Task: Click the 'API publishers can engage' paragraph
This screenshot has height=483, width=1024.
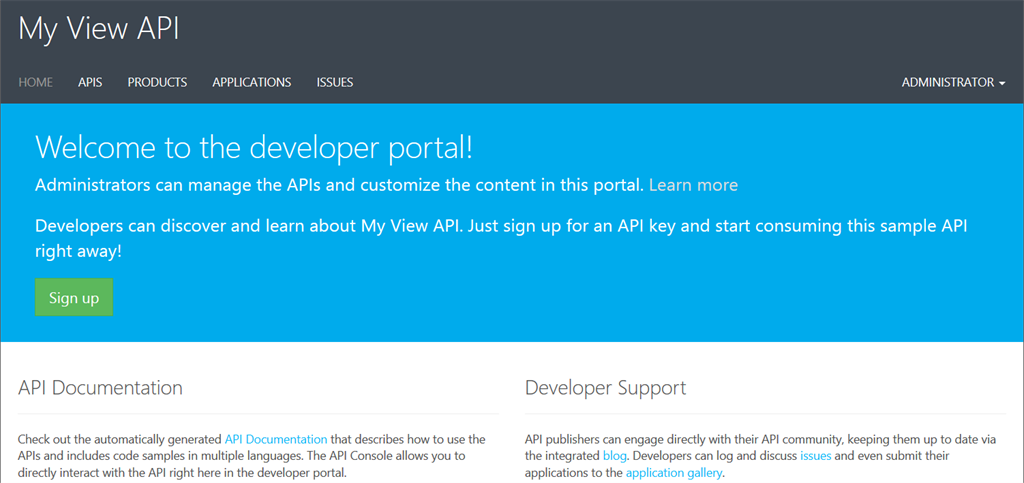Action: 700,439
